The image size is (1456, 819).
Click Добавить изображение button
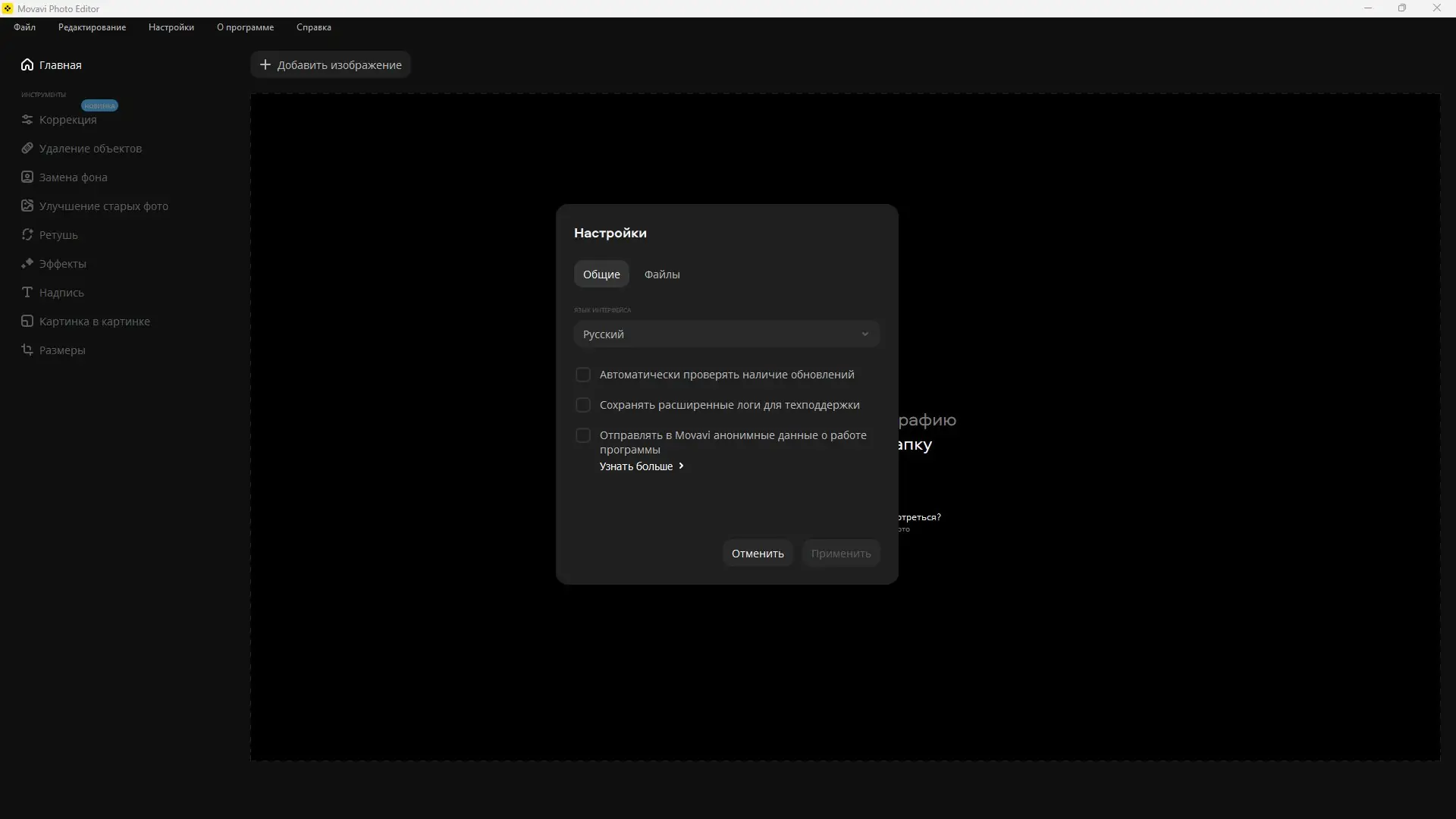tap(331, 64)
